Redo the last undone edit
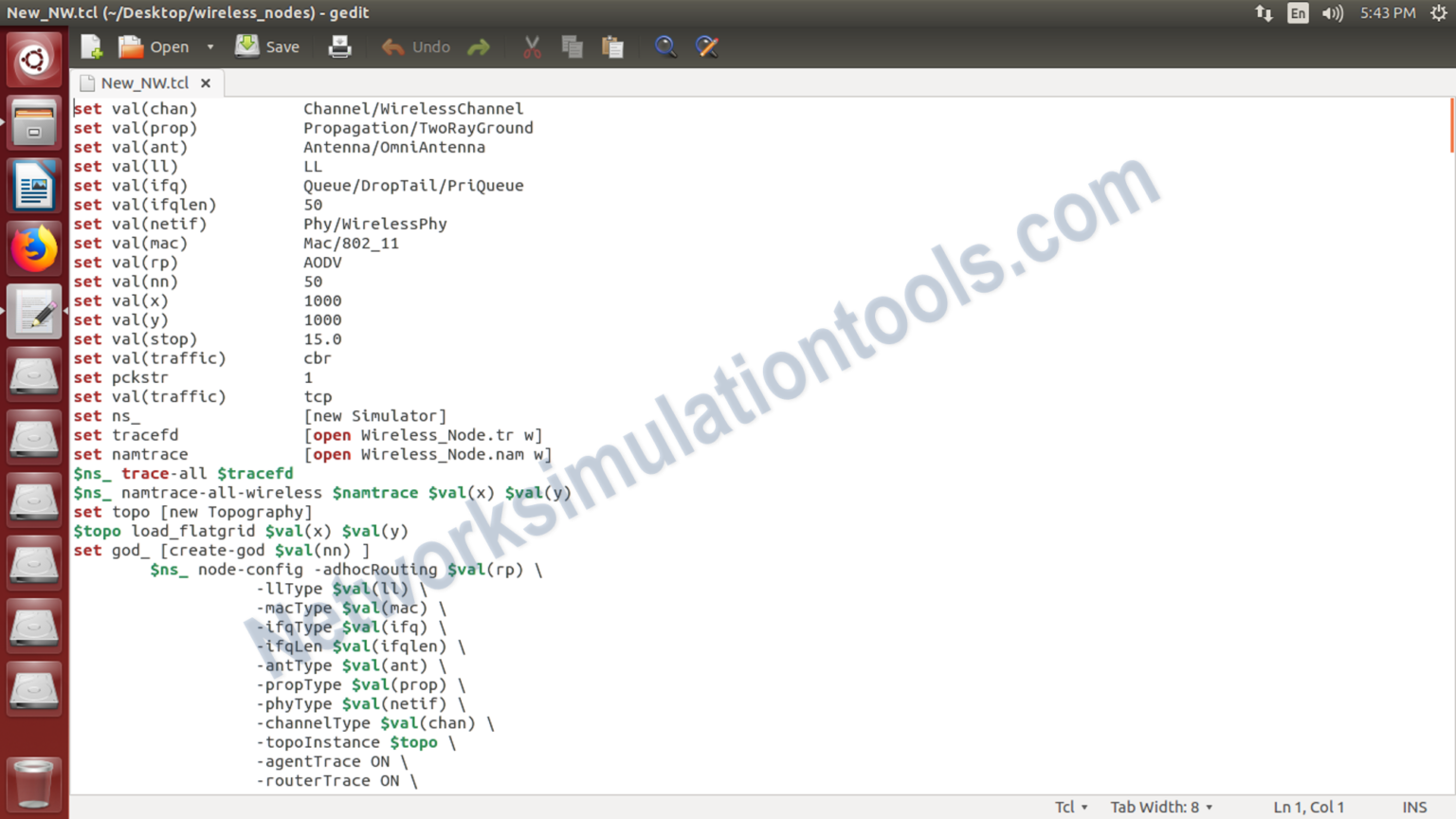 coord(479,45)
